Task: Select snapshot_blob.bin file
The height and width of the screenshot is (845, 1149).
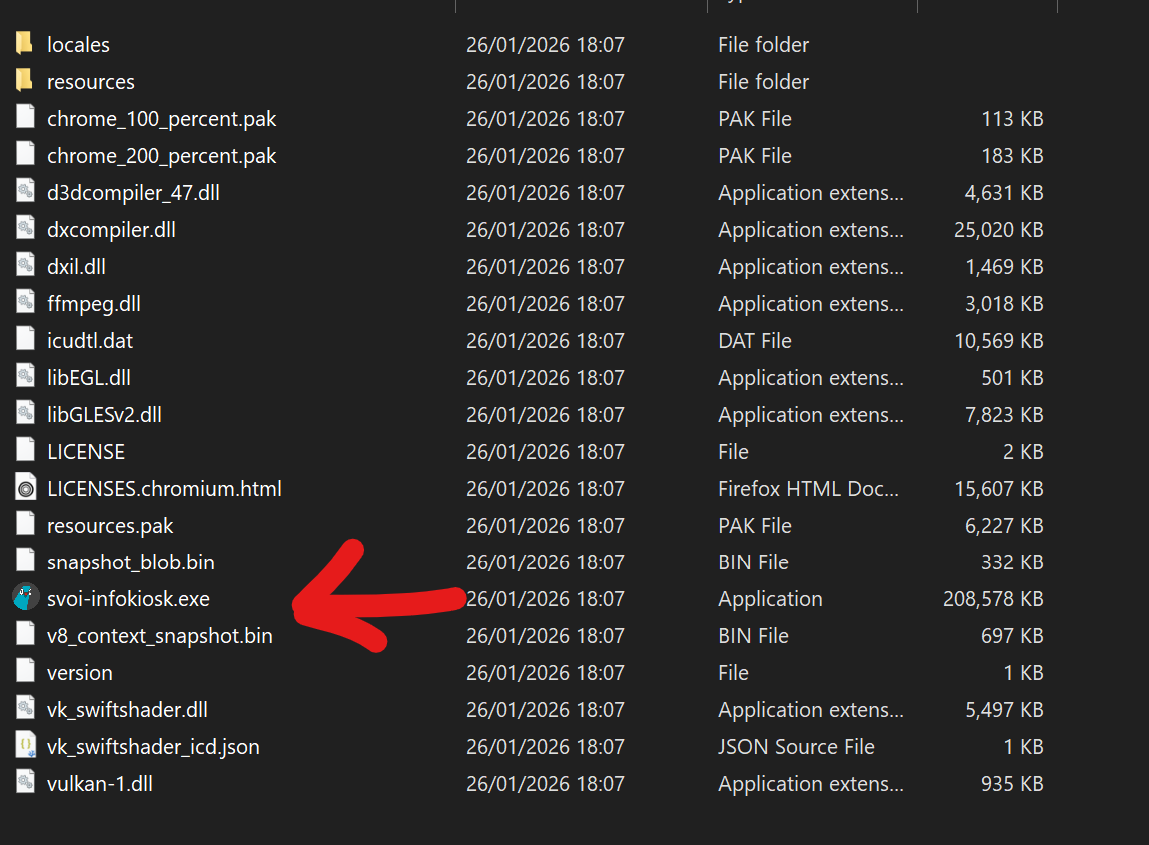Action: coord(130,563)
